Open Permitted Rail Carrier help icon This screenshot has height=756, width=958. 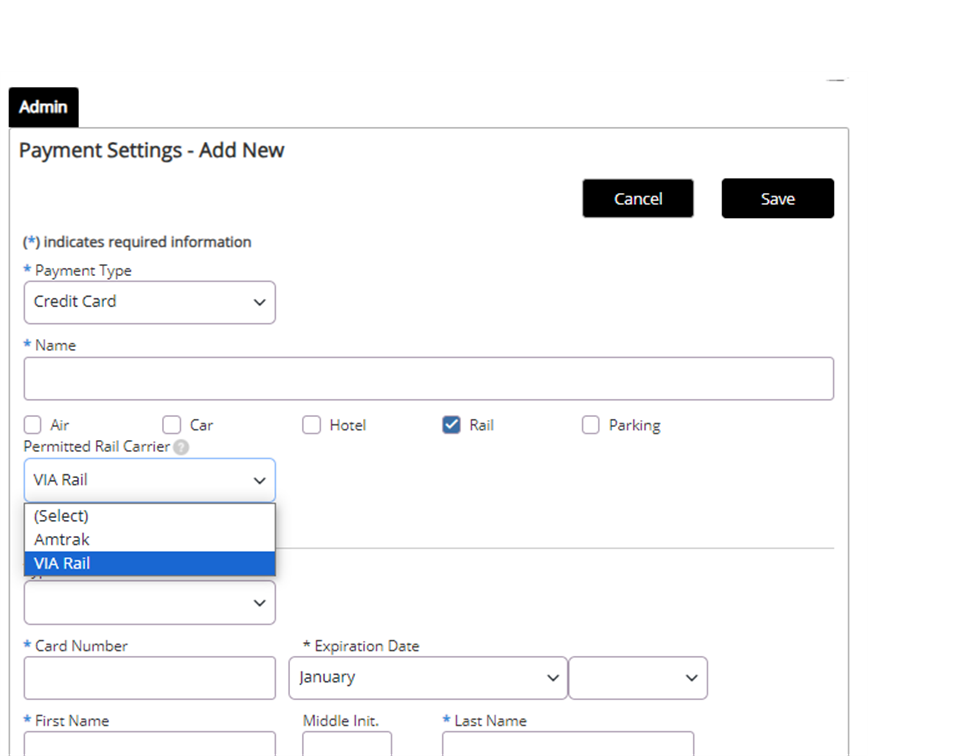[181, 447]
